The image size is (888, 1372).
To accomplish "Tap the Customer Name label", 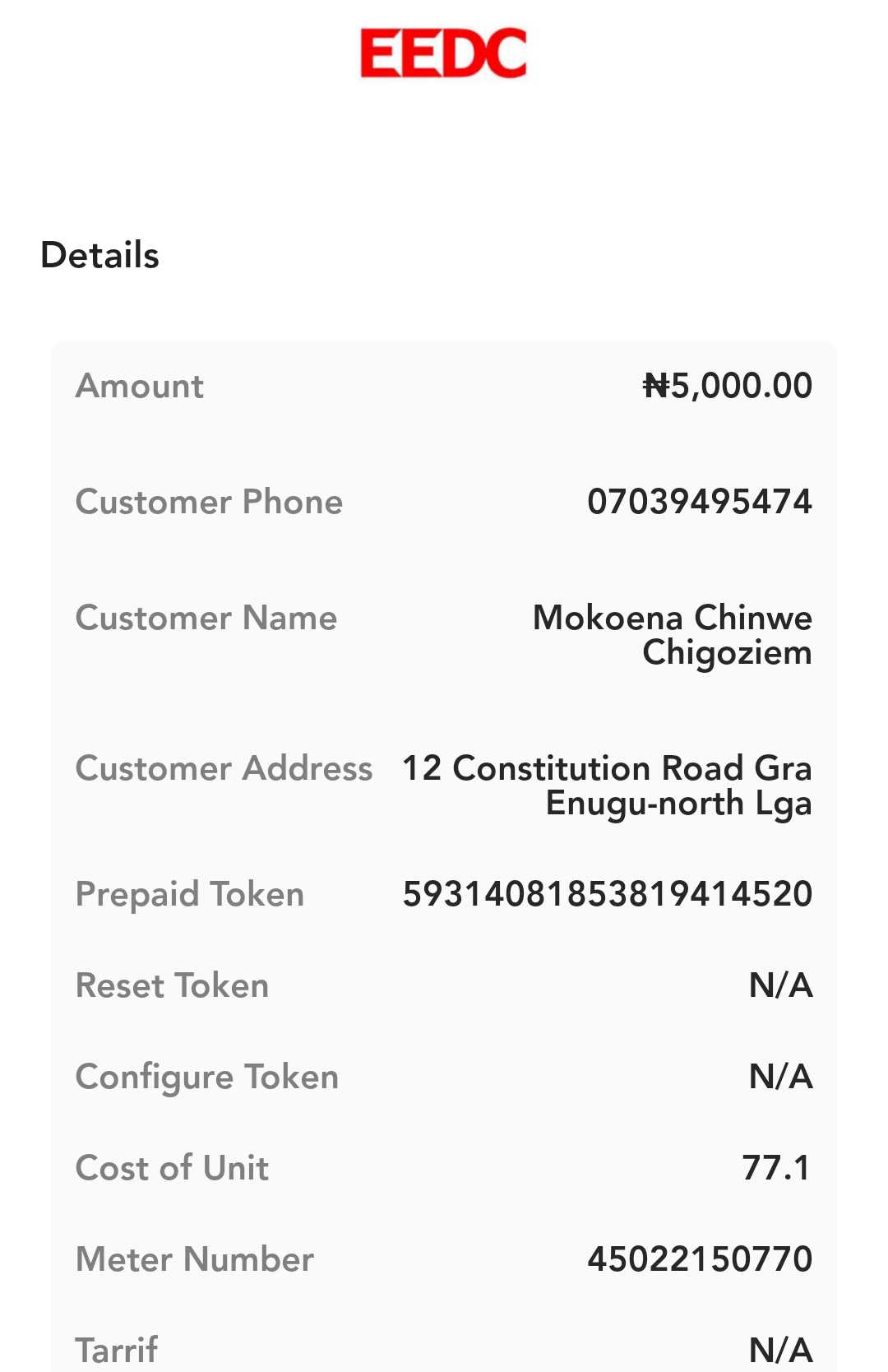I will [206, 618].
